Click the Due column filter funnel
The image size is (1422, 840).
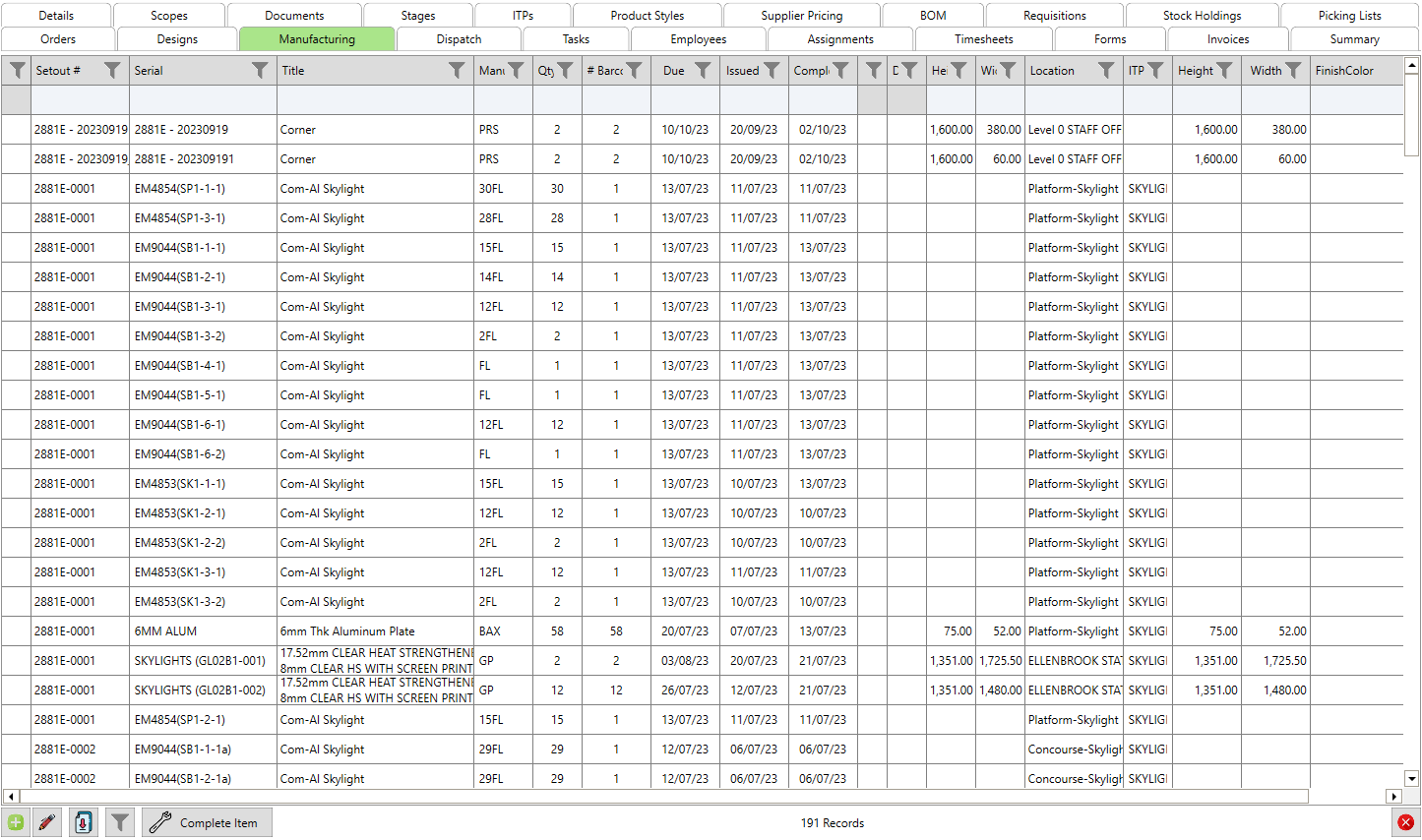(x=703, y=70)
